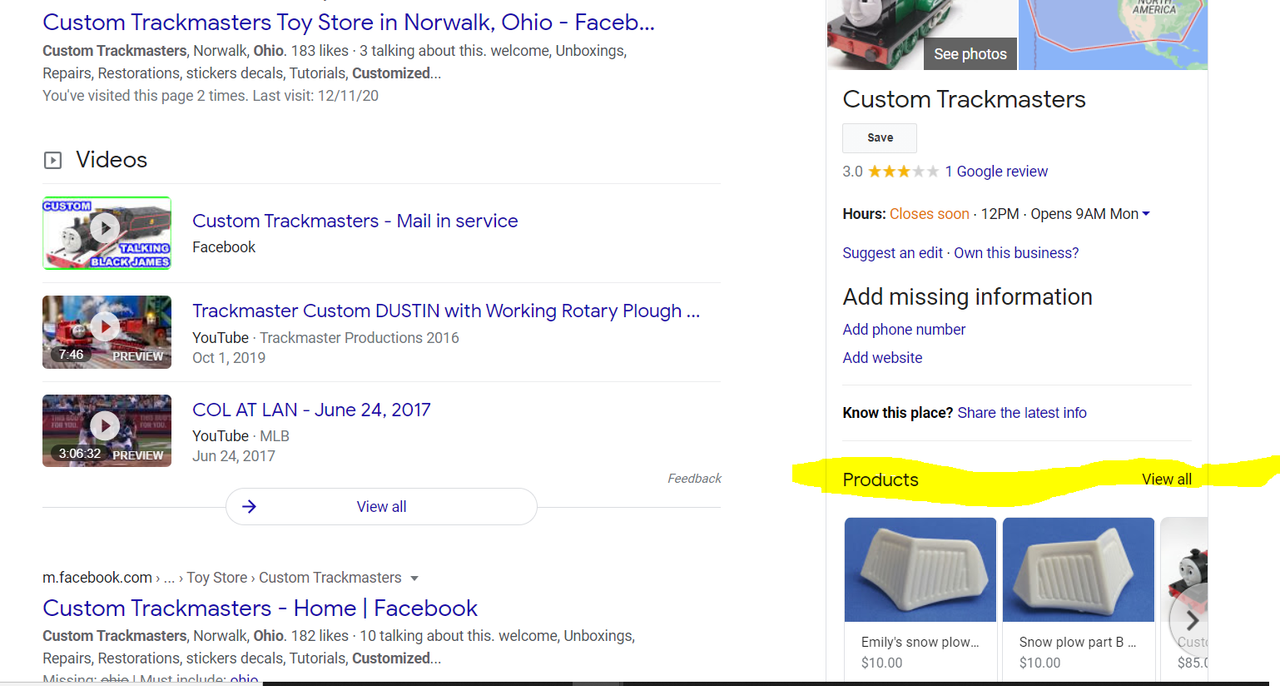Click the Facebook source under Mail in service
1280x686 pixels.
tap(224, 247)
